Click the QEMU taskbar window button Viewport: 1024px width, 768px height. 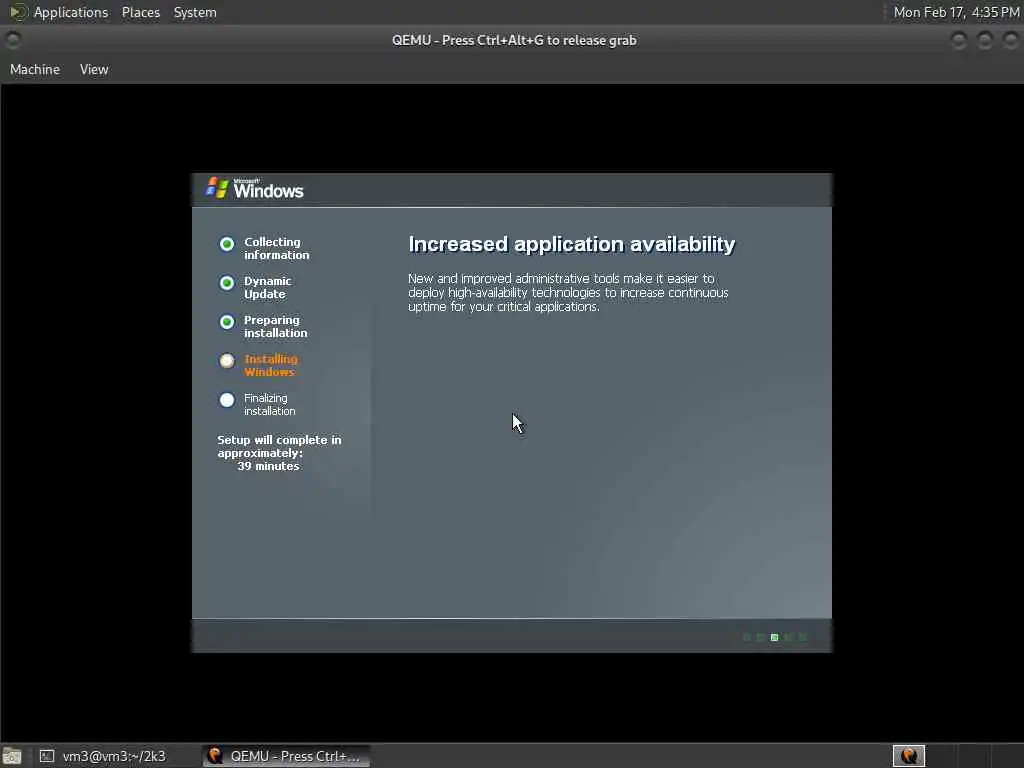click(286, 756)
